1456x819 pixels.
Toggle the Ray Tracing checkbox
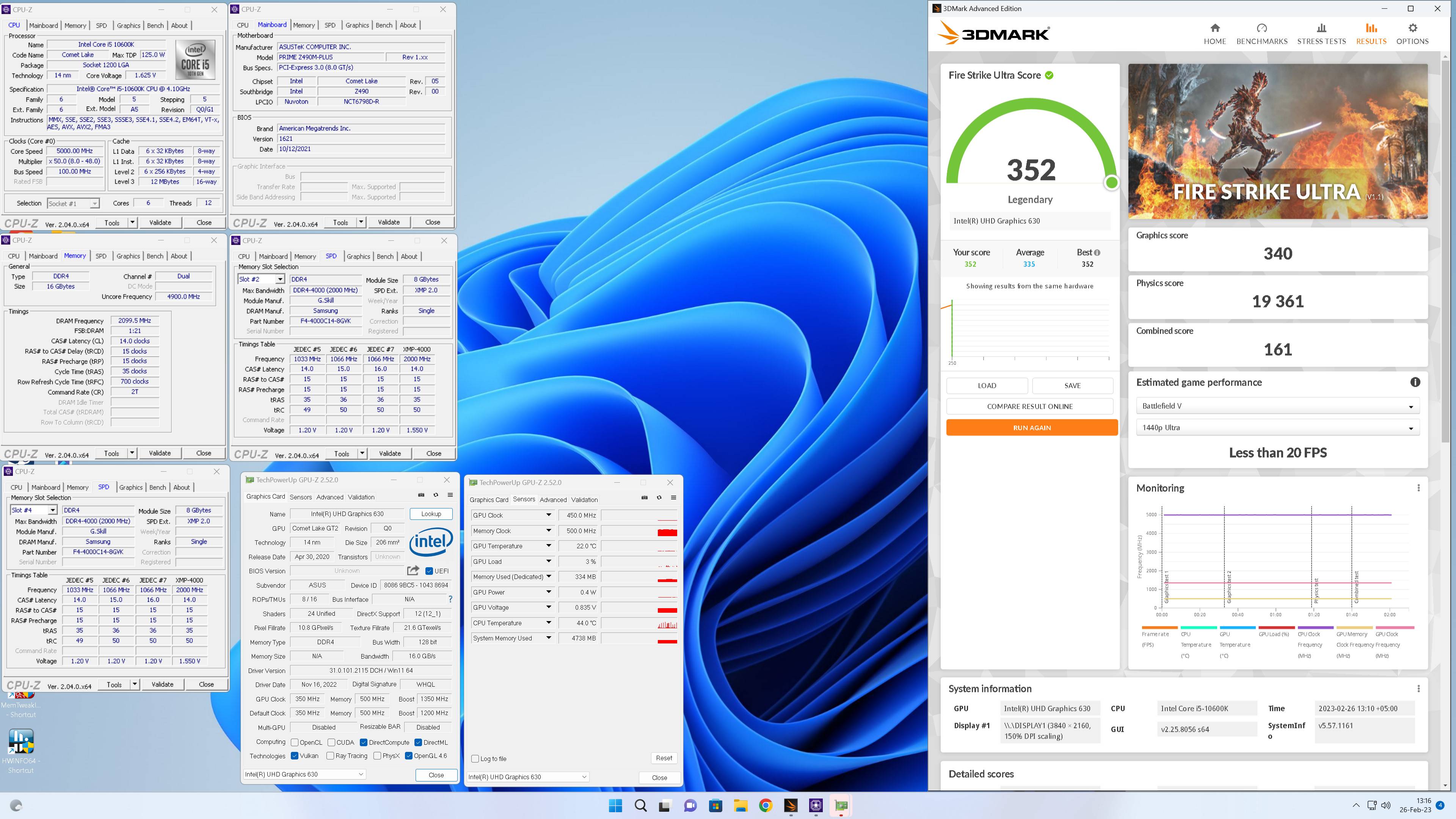330,756
